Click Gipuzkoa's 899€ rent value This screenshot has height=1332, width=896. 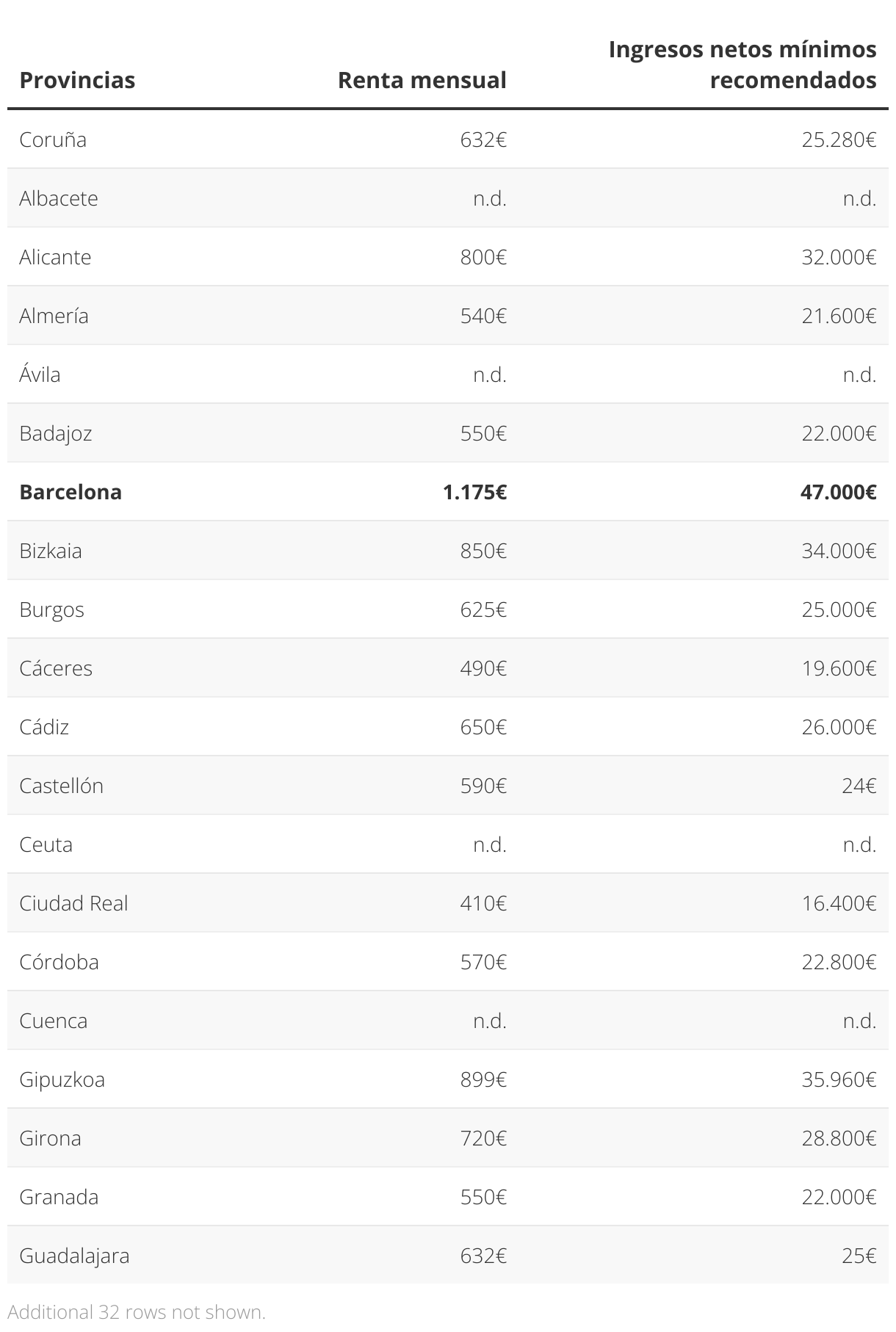pos(483,1079)
